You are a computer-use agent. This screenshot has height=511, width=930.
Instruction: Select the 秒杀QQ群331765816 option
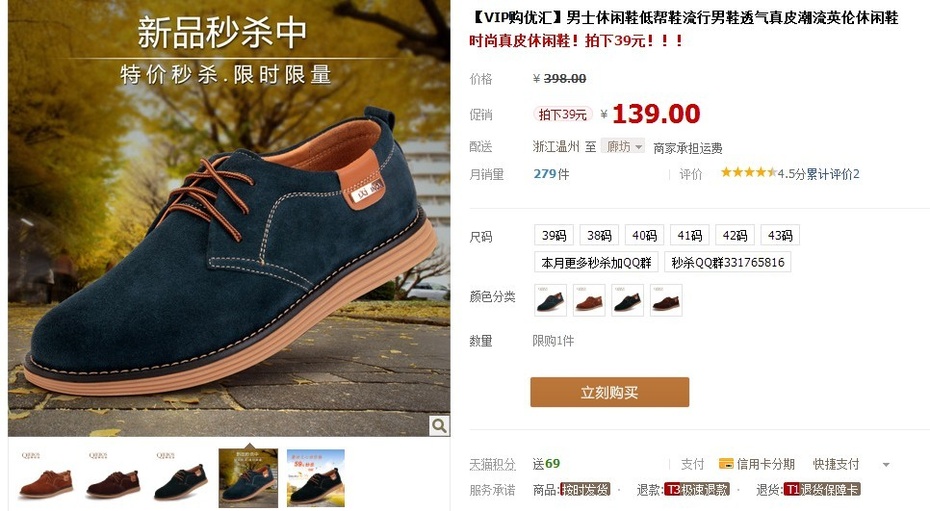(x=728, y=262)
